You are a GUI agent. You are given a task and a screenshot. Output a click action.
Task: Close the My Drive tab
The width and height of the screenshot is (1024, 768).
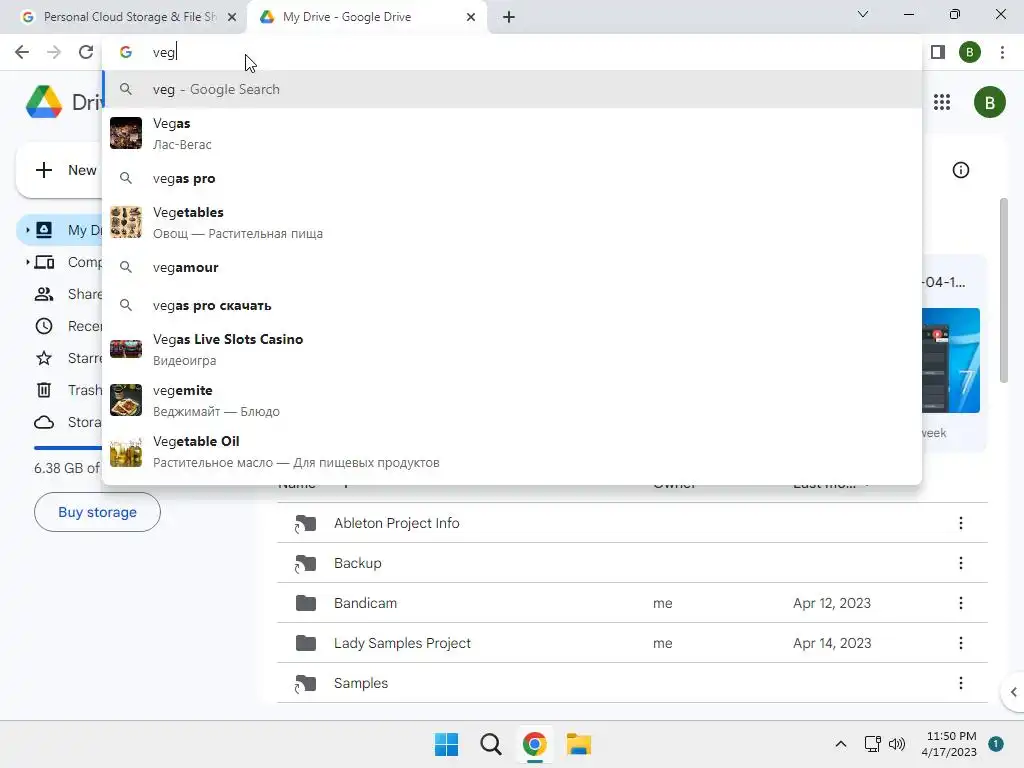pyautogui.click(x=471, y=17)
